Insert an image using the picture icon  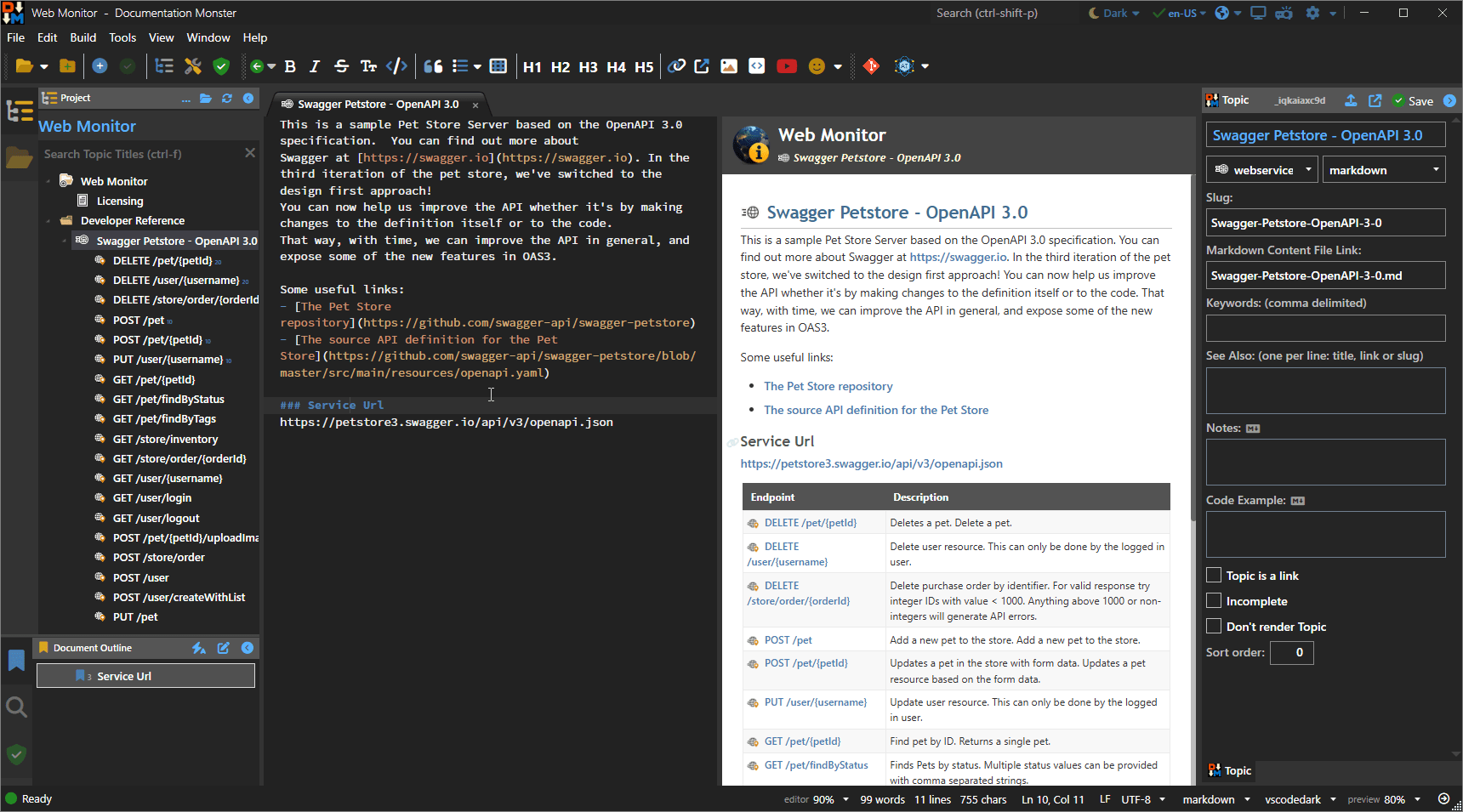[x=729, y=66]
